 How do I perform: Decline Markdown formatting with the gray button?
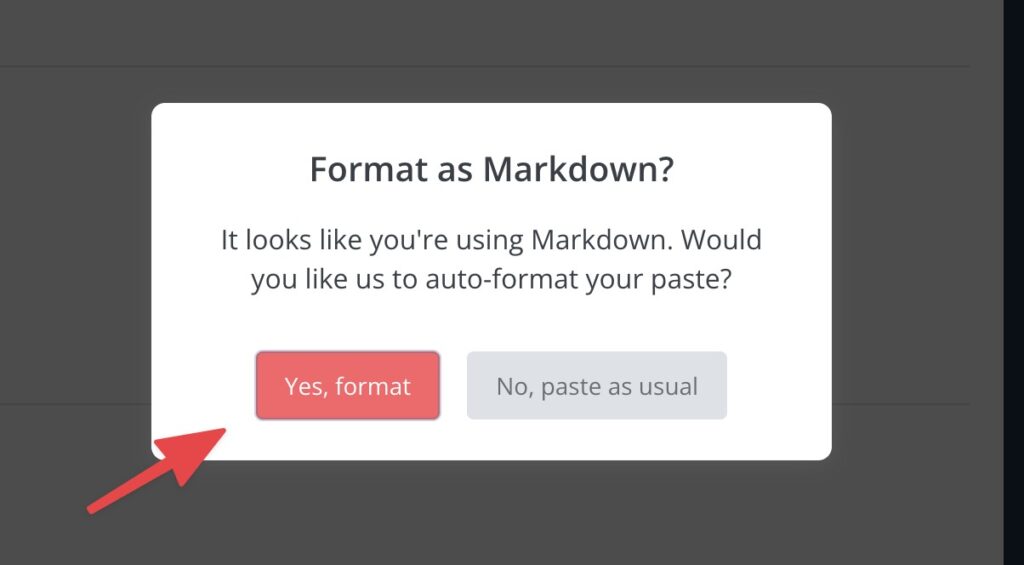click(596, 385)
